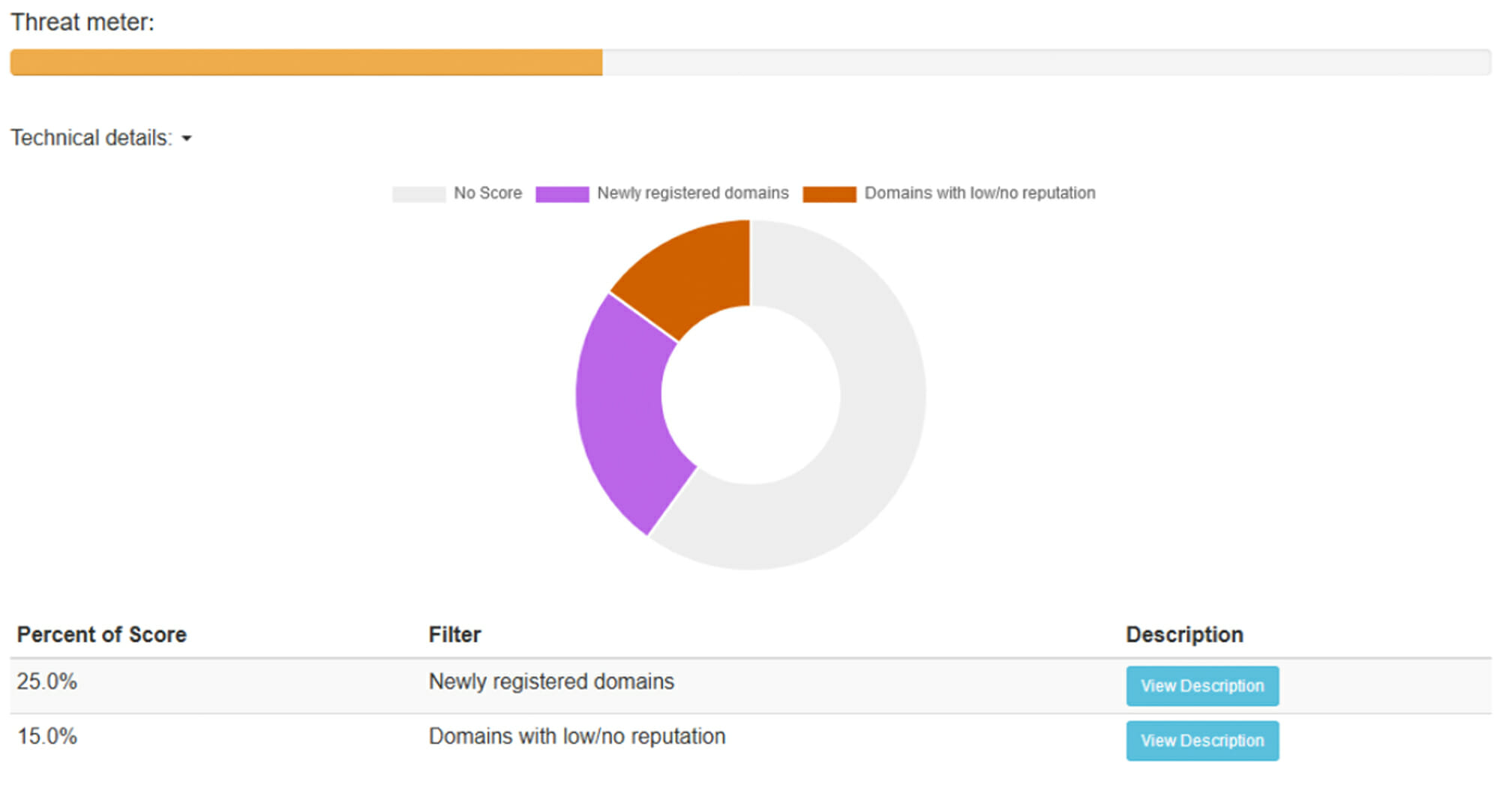Image resolution: width=1500 pixels, height=812 pixels.
Task: Click the empty gray part of the threat meter
Action: (x=1046, y=62)
